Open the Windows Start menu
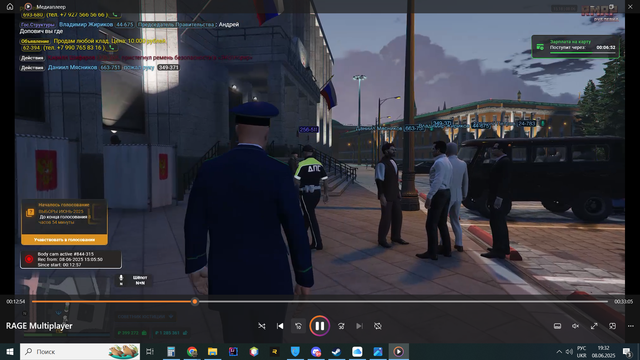This screenshot has height=360, width=640. [10, 351]
